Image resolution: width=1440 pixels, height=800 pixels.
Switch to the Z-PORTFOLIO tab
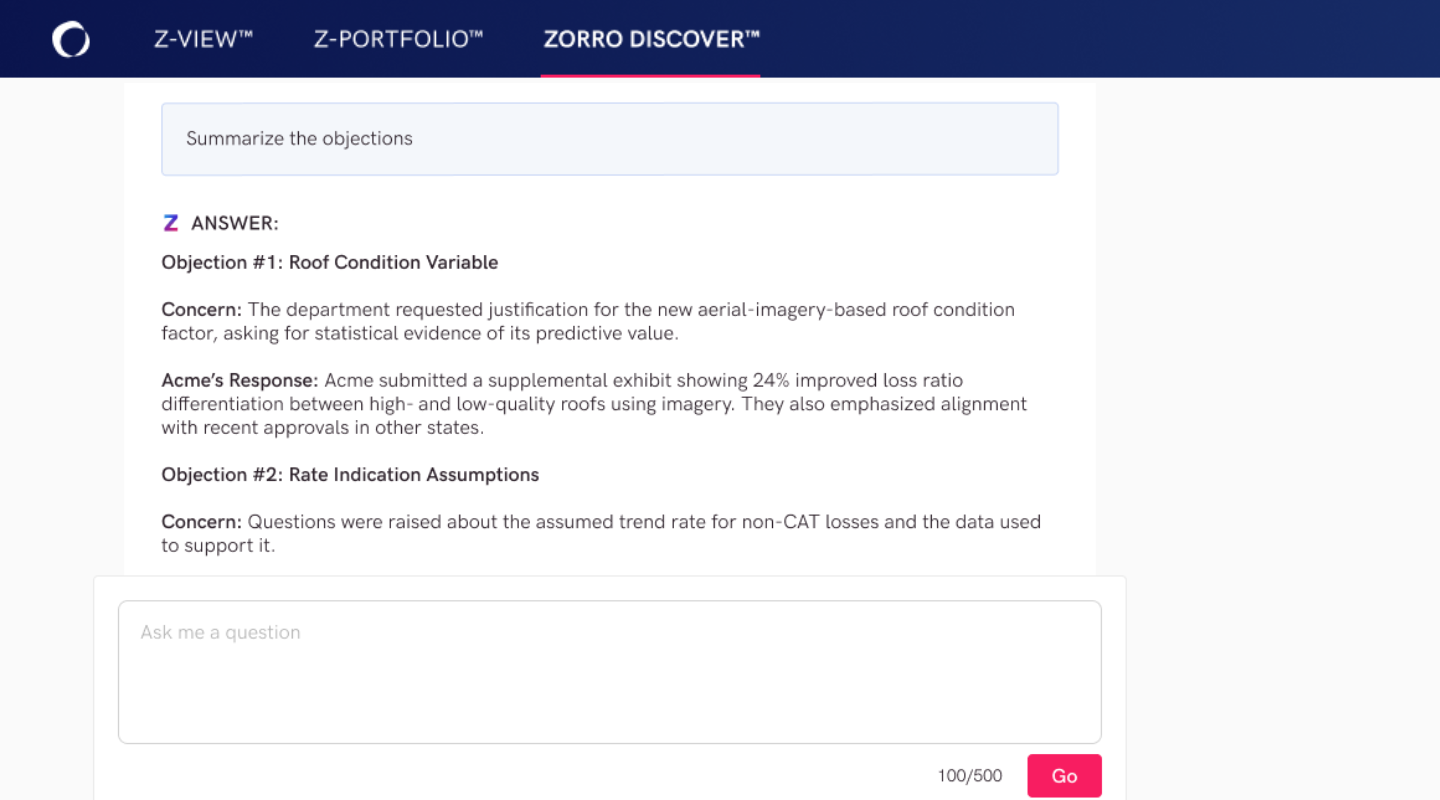(x=398, y=39)
